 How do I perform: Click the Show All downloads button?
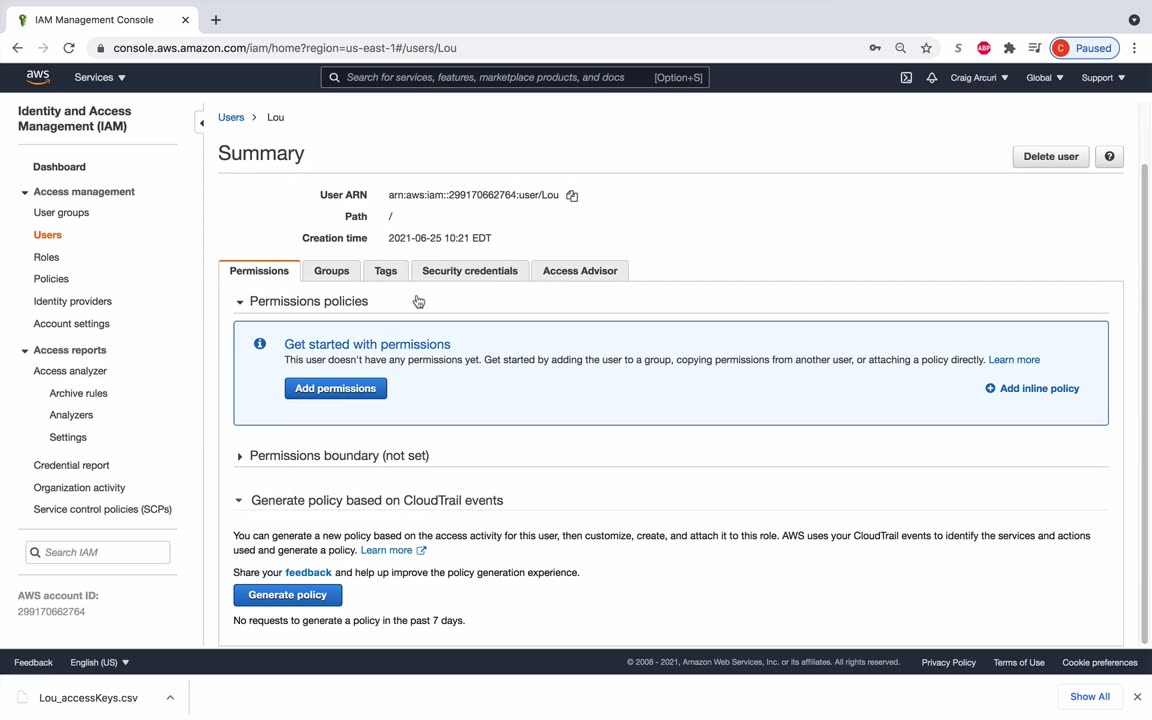1090,696
